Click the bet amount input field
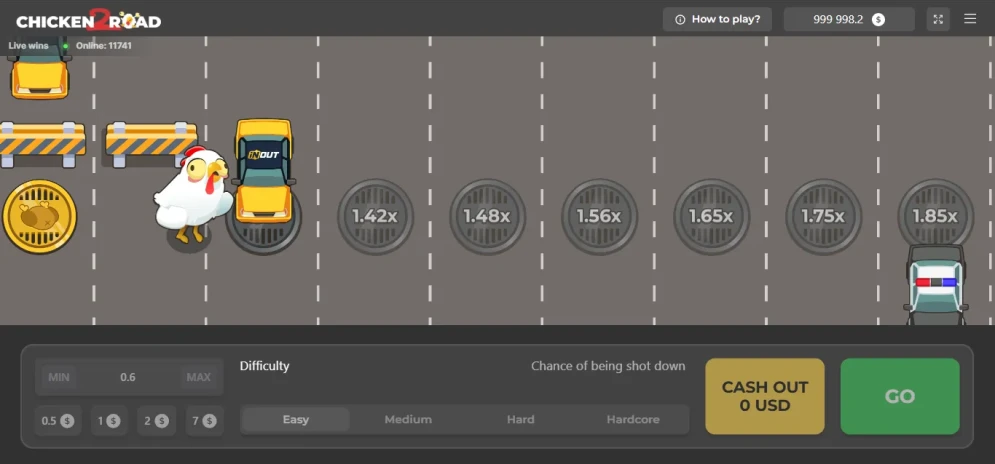The height and width of the screenshot is (464, 995). click(128, 377)
